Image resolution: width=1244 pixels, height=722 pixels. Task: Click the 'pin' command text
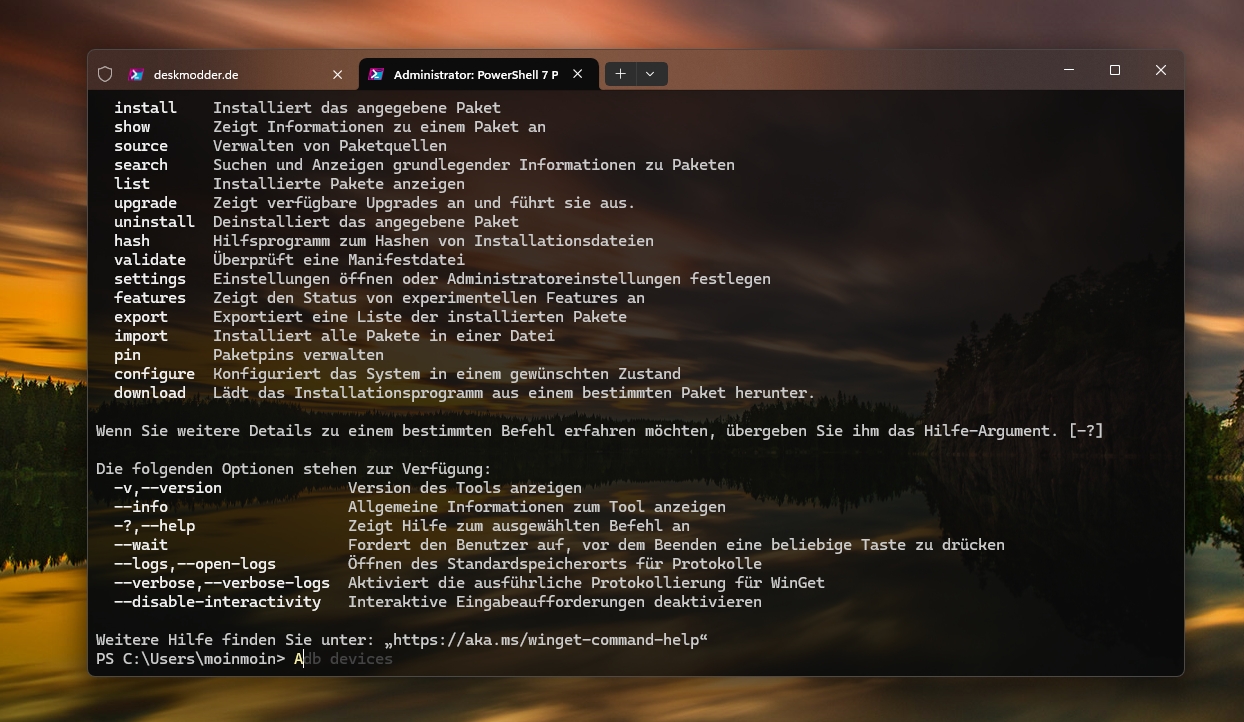[x=127, y=355]
